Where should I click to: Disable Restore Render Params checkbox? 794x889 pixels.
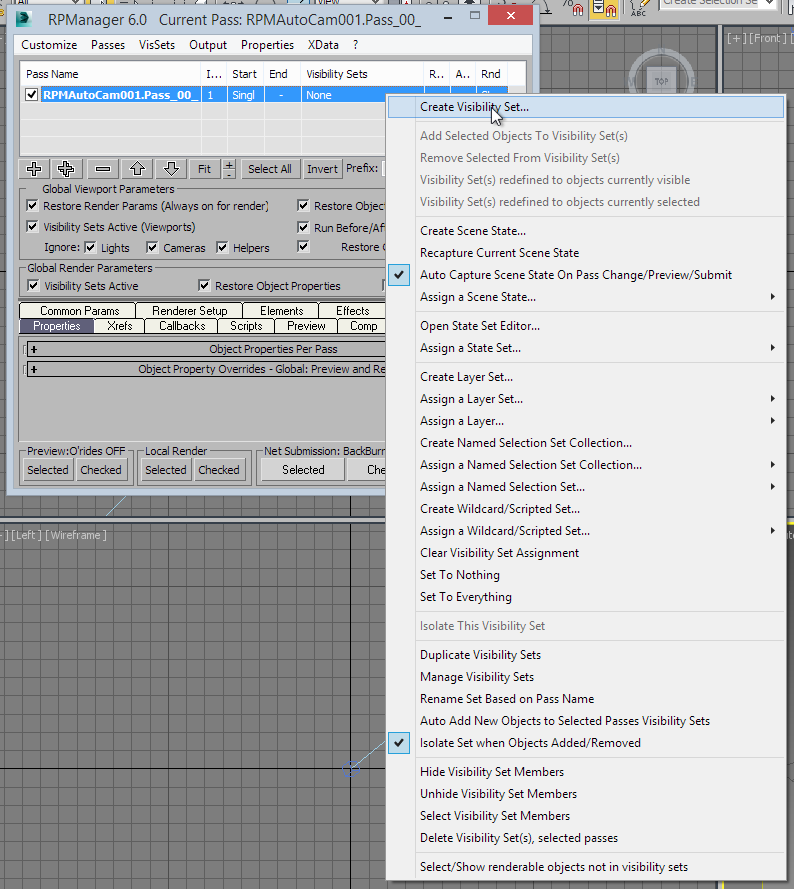[33, 206]
